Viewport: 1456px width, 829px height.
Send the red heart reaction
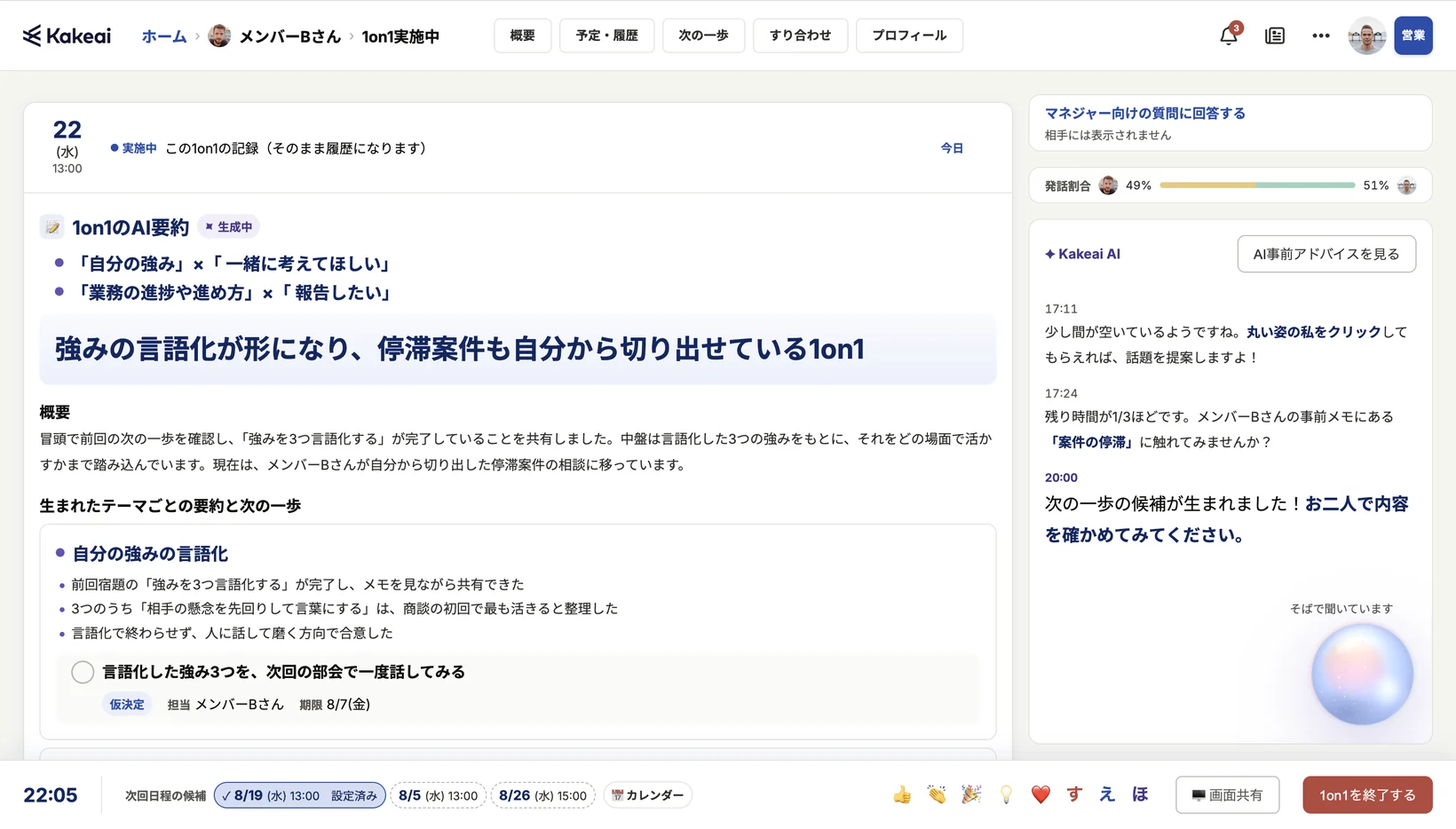coord(1041,794)
